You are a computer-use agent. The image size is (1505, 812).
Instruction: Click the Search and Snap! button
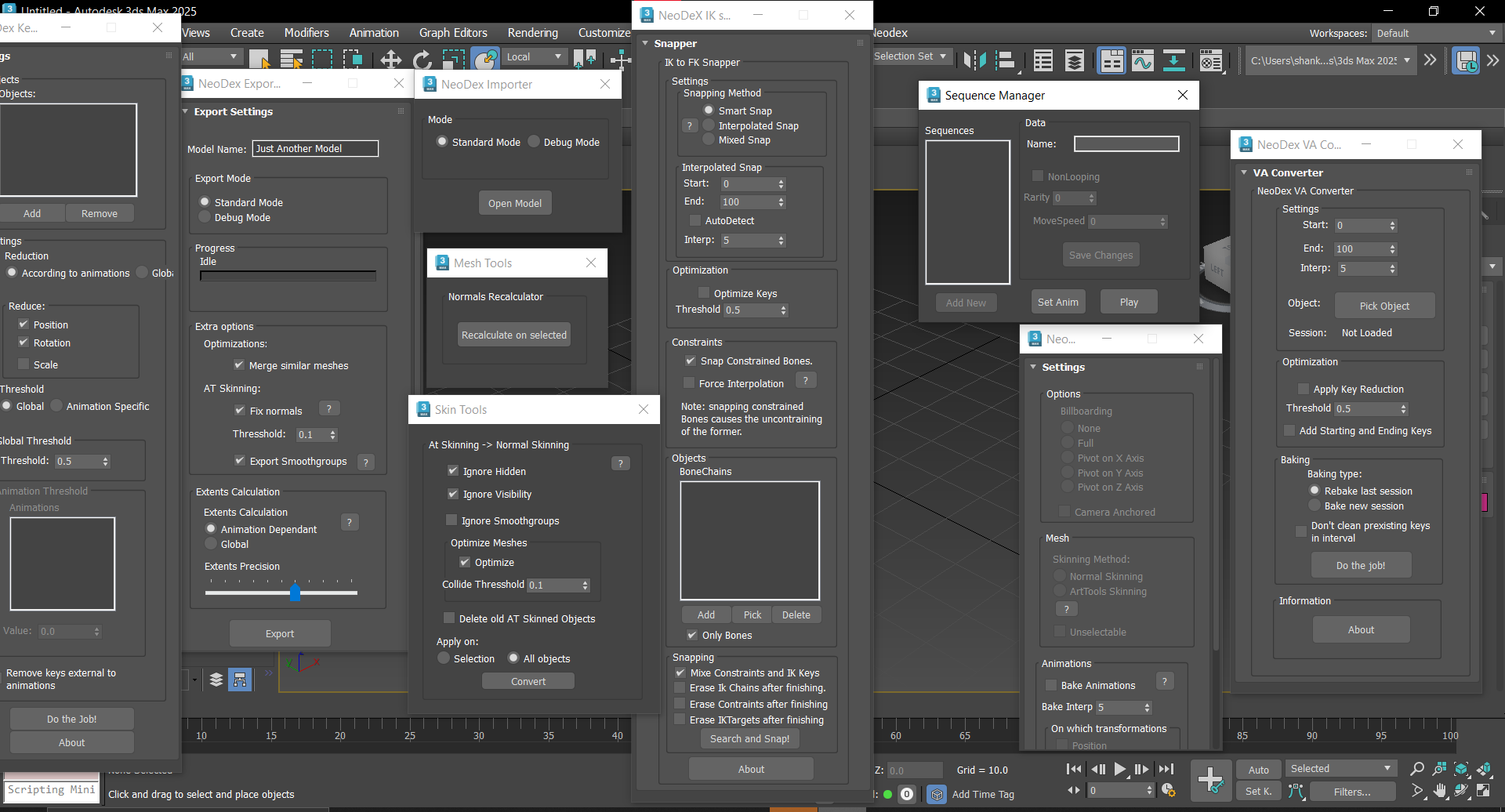[749, 738]
